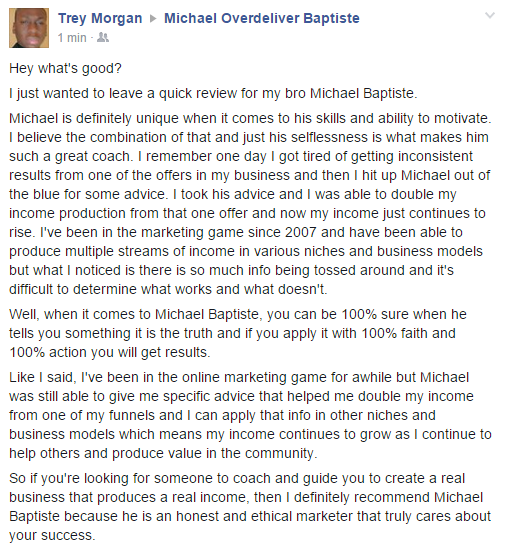Image resolution: width=507 pixels, height=545 pixels.
Task: Open the post's 1 min timestamp
Action: (x=72, y=38)
